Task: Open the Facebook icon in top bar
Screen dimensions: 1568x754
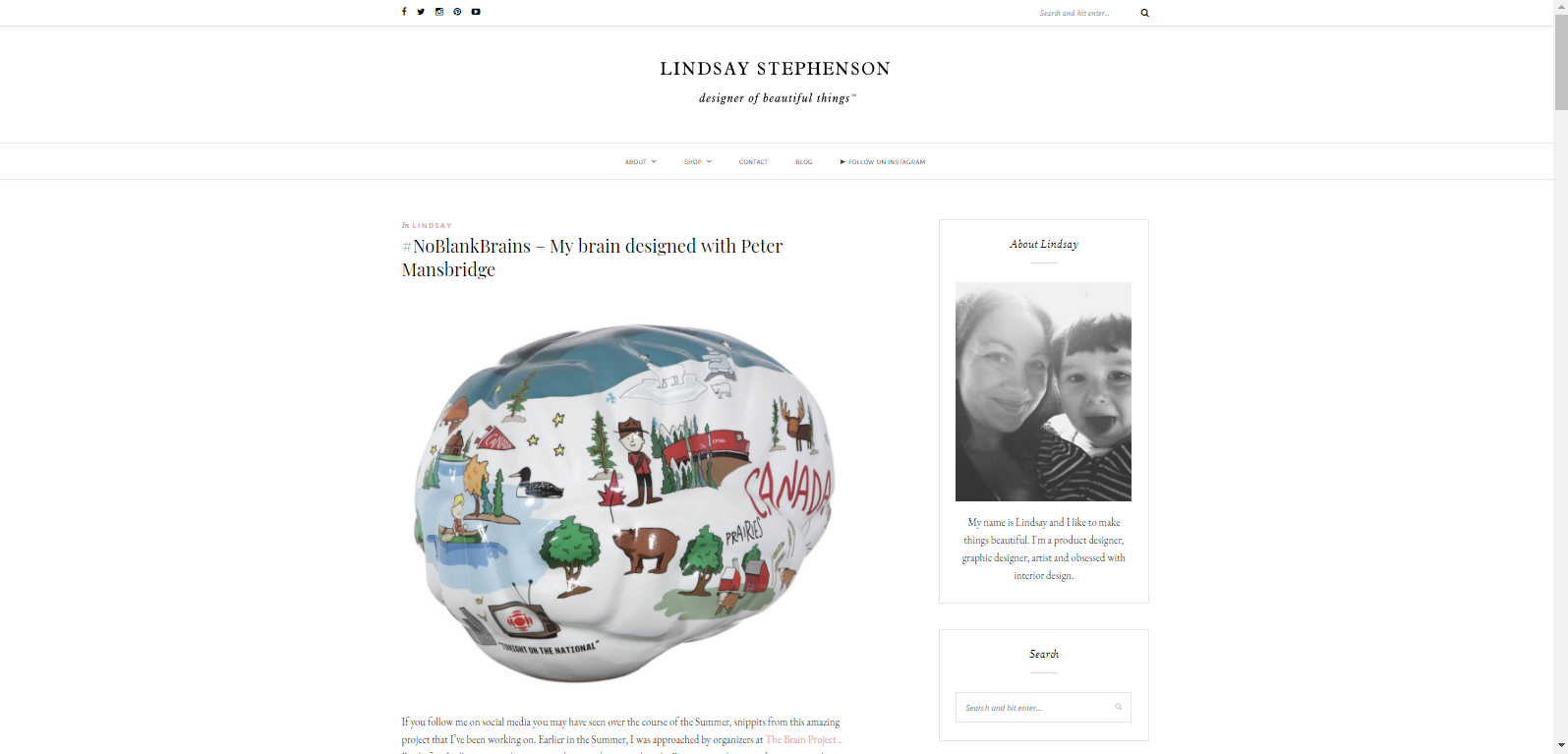Action: click(x=404, y=12)
